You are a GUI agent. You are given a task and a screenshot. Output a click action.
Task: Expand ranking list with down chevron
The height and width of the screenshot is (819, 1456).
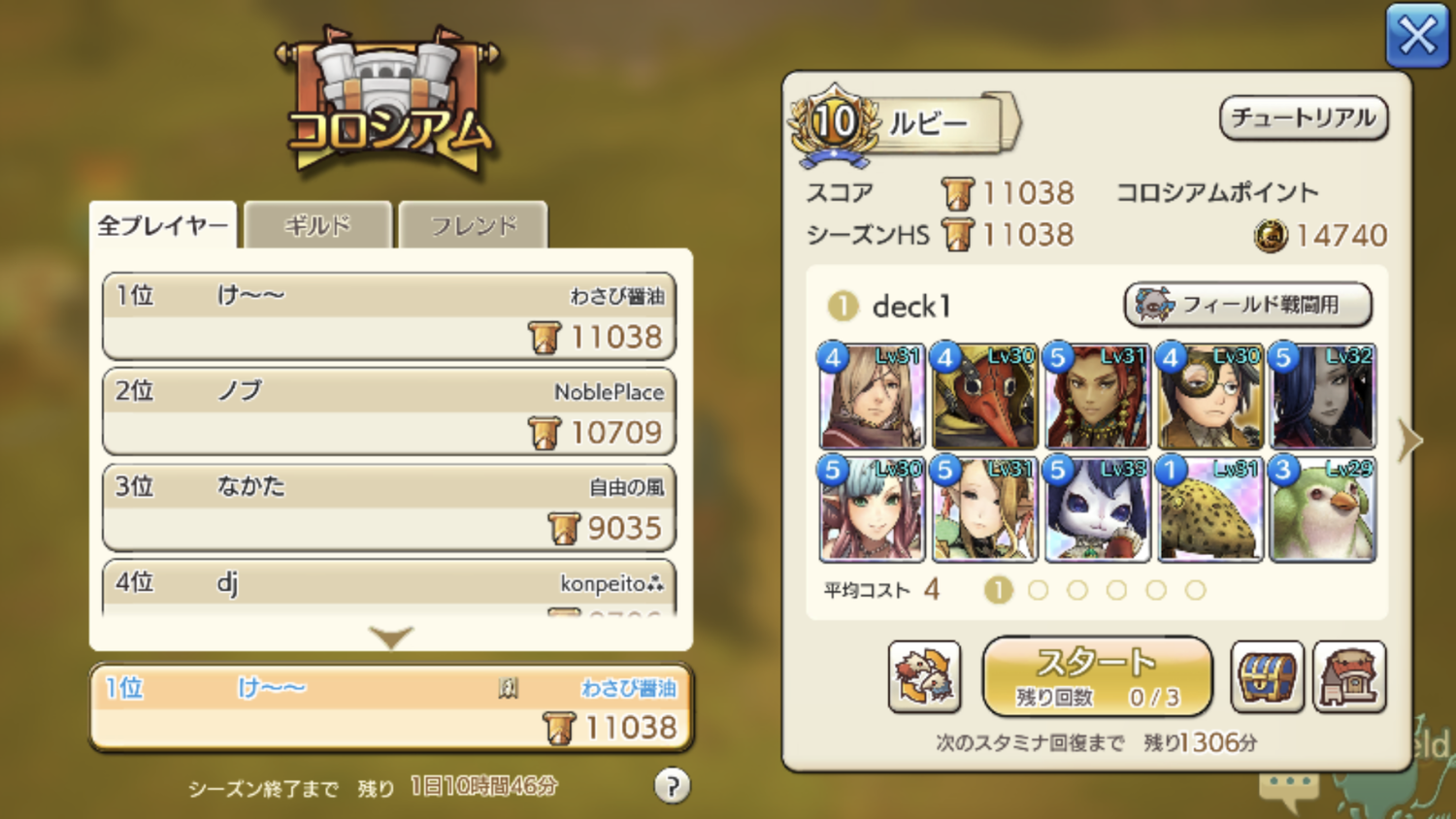coord(391,637)
